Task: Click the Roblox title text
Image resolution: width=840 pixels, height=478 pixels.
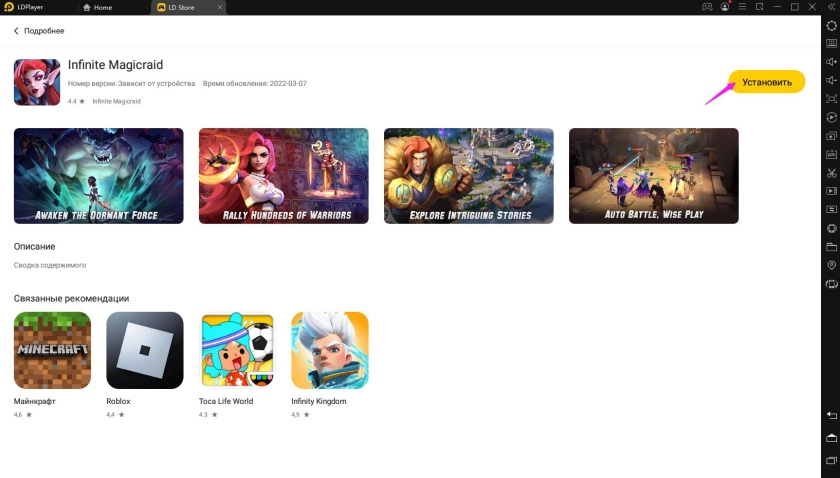Action: tap(118, 401)
